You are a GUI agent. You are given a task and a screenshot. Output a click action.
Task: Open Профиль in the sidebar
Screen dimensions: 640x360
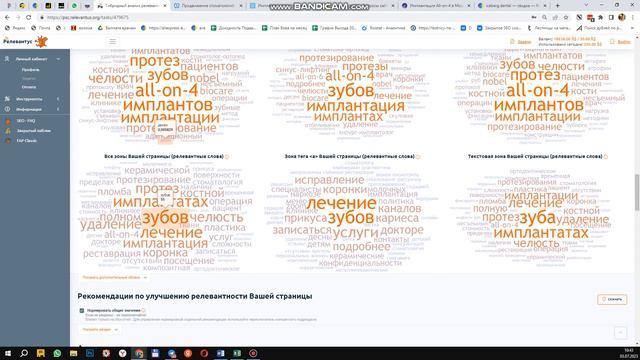(x=31, y=70)
